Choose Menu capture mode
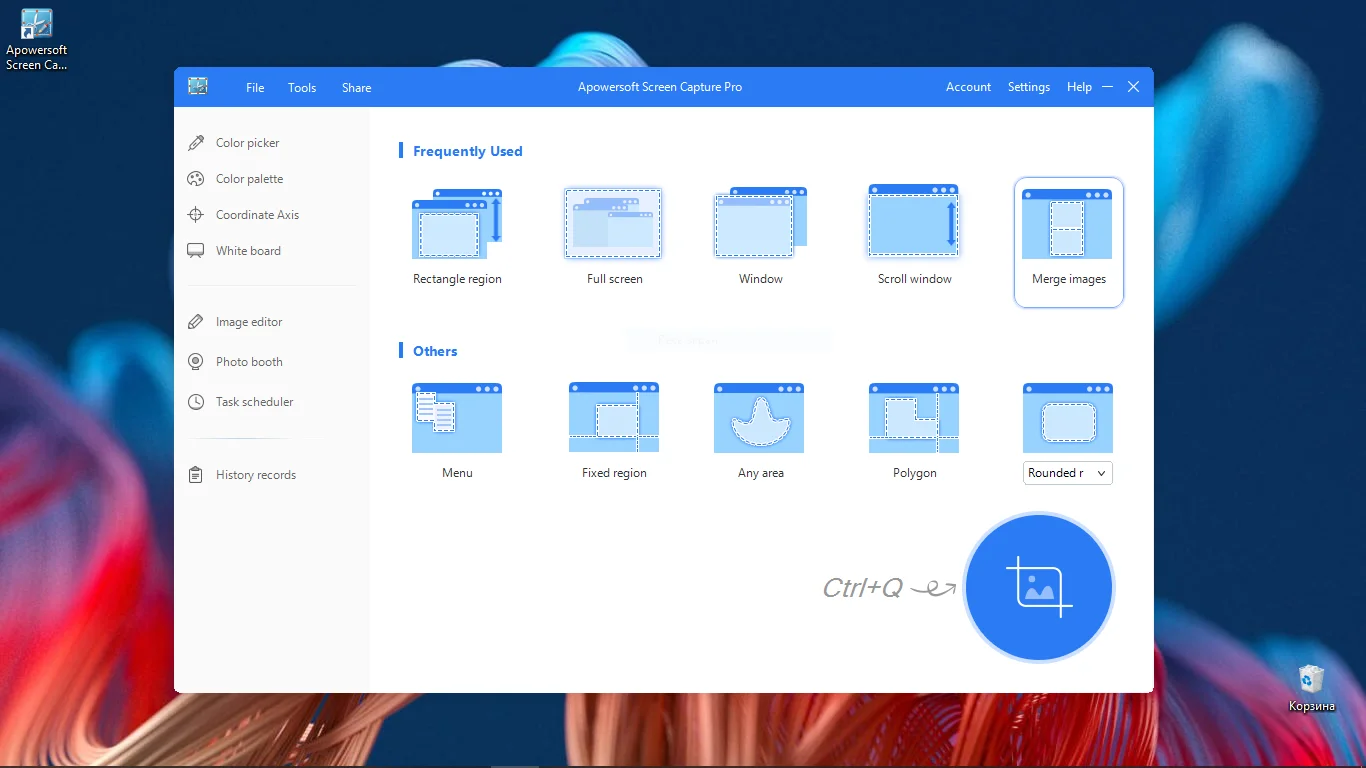 pos(457,430)
